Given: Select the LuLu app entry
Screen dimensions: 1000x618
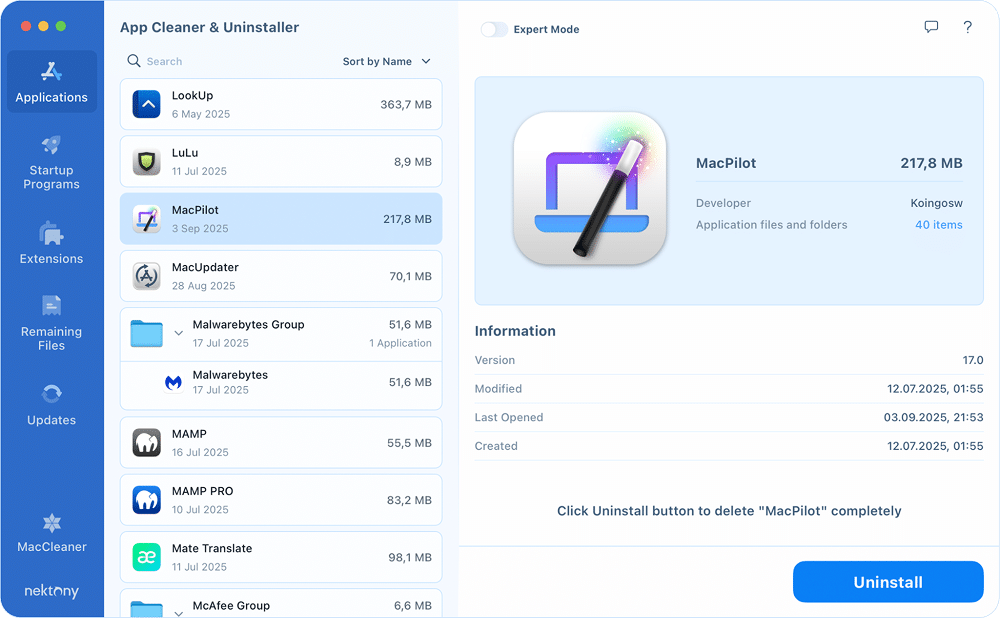Looking at the screenshot, I should 280,161.
